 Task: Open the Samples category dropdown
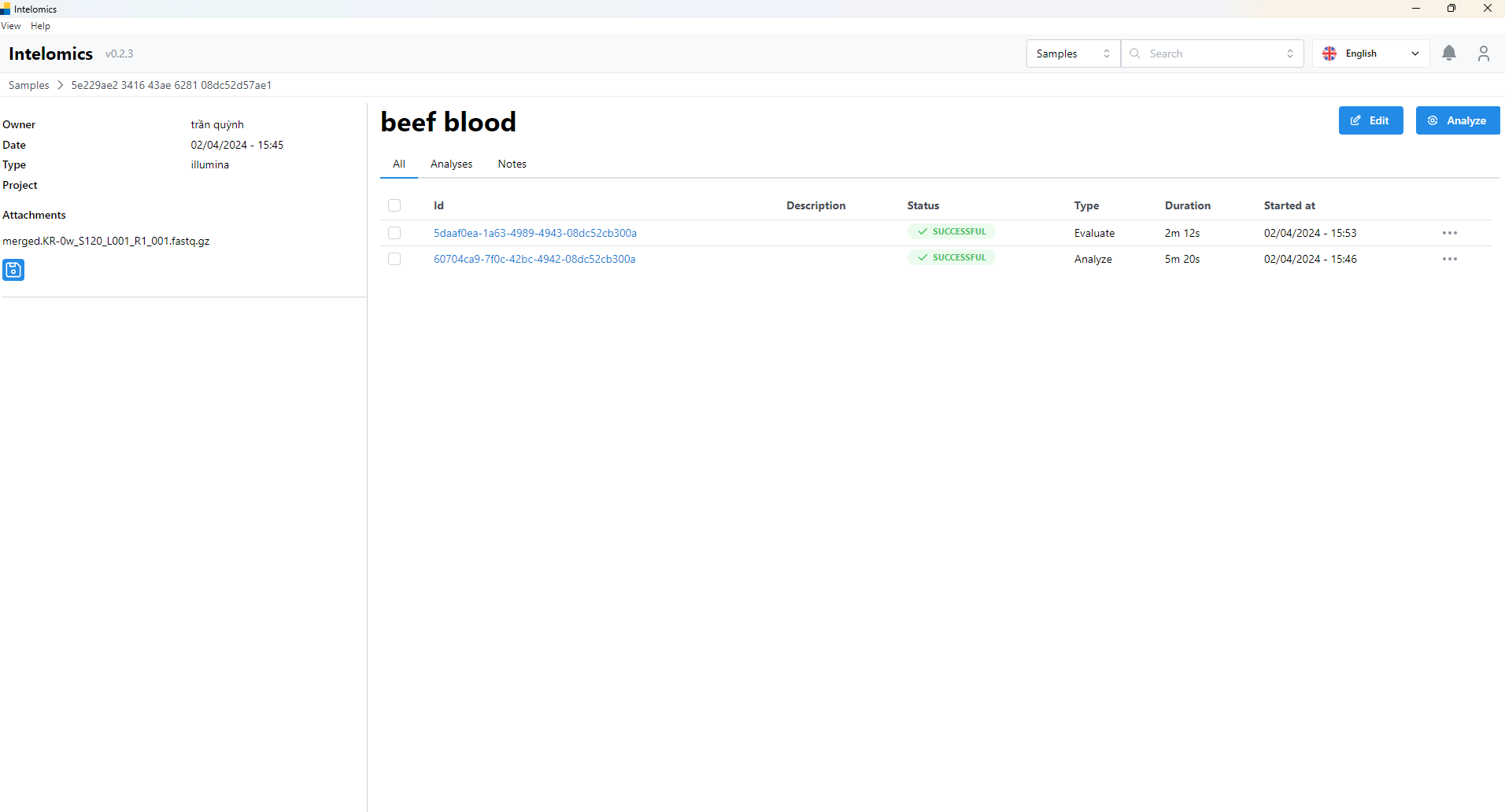[1072, 54]
